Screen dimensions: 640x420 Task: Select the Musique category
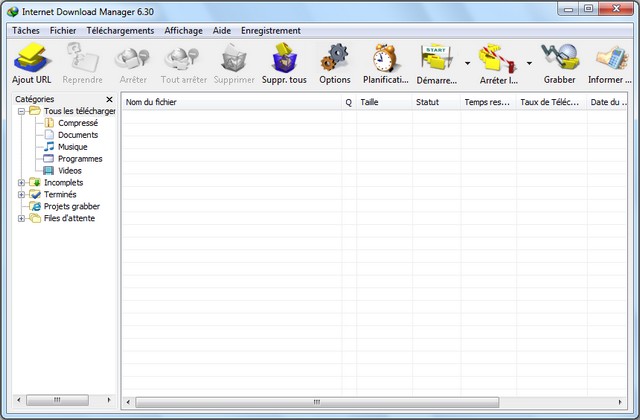point(72,147)
